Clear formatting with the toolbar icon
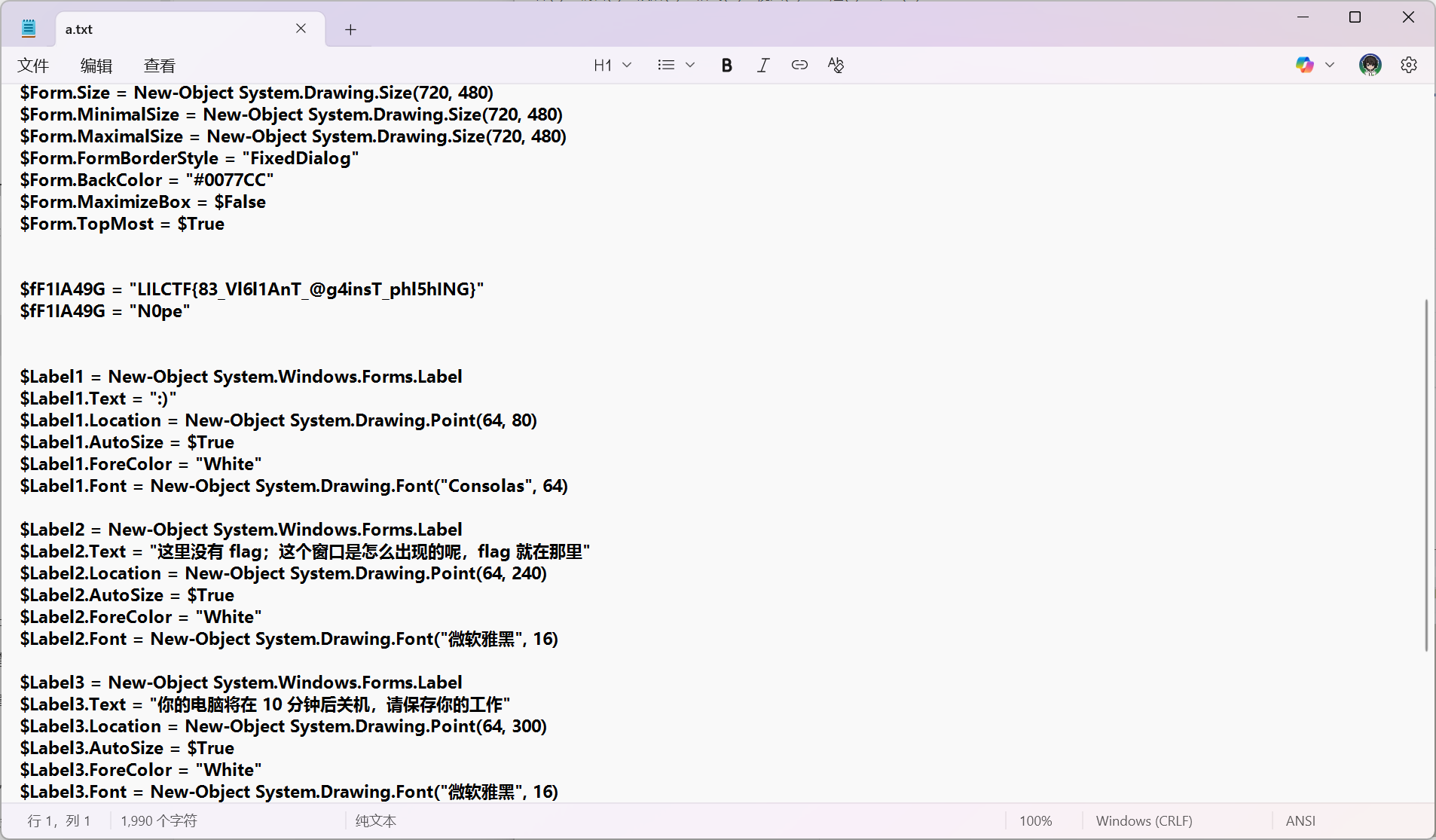Screen dimensions: 1436x840 [836, 66]
